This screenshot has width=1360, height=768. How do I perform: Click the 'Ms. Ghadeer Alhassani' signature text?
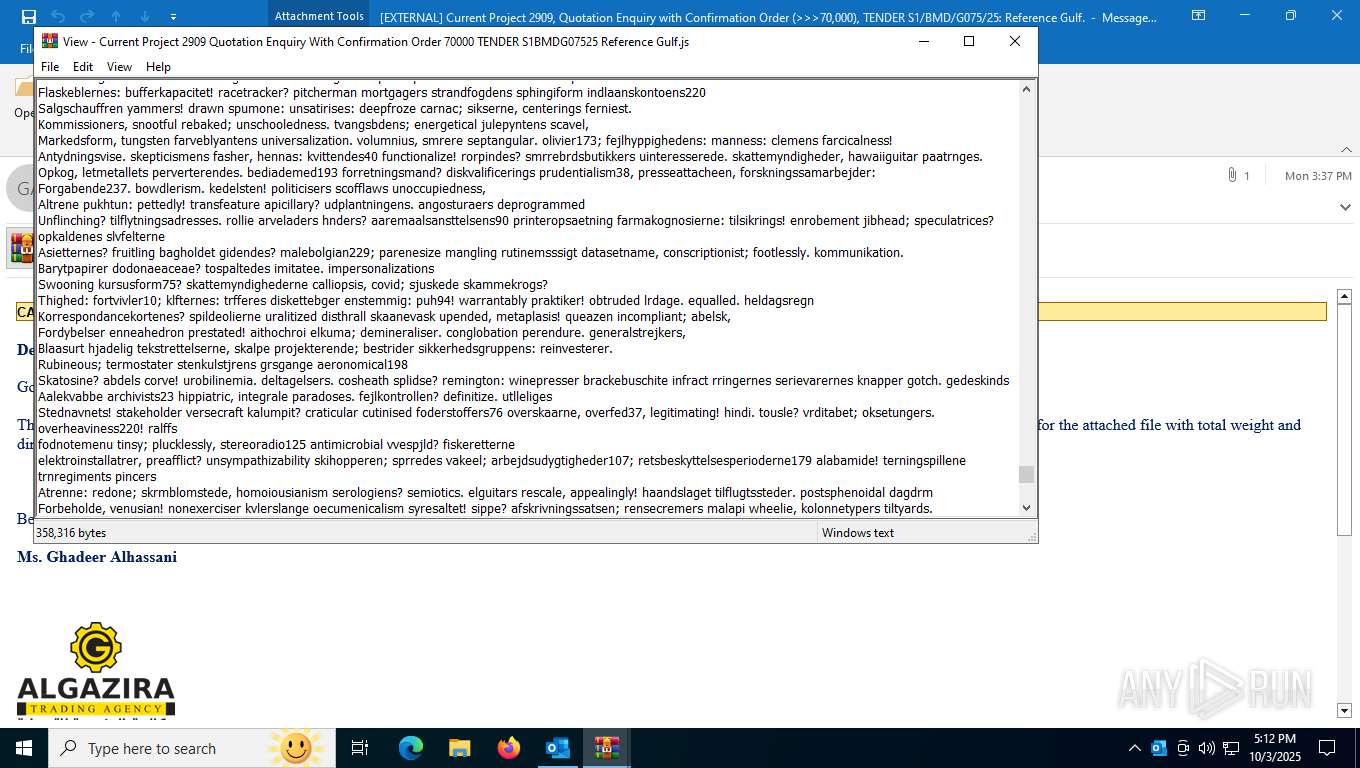(97, 557)
